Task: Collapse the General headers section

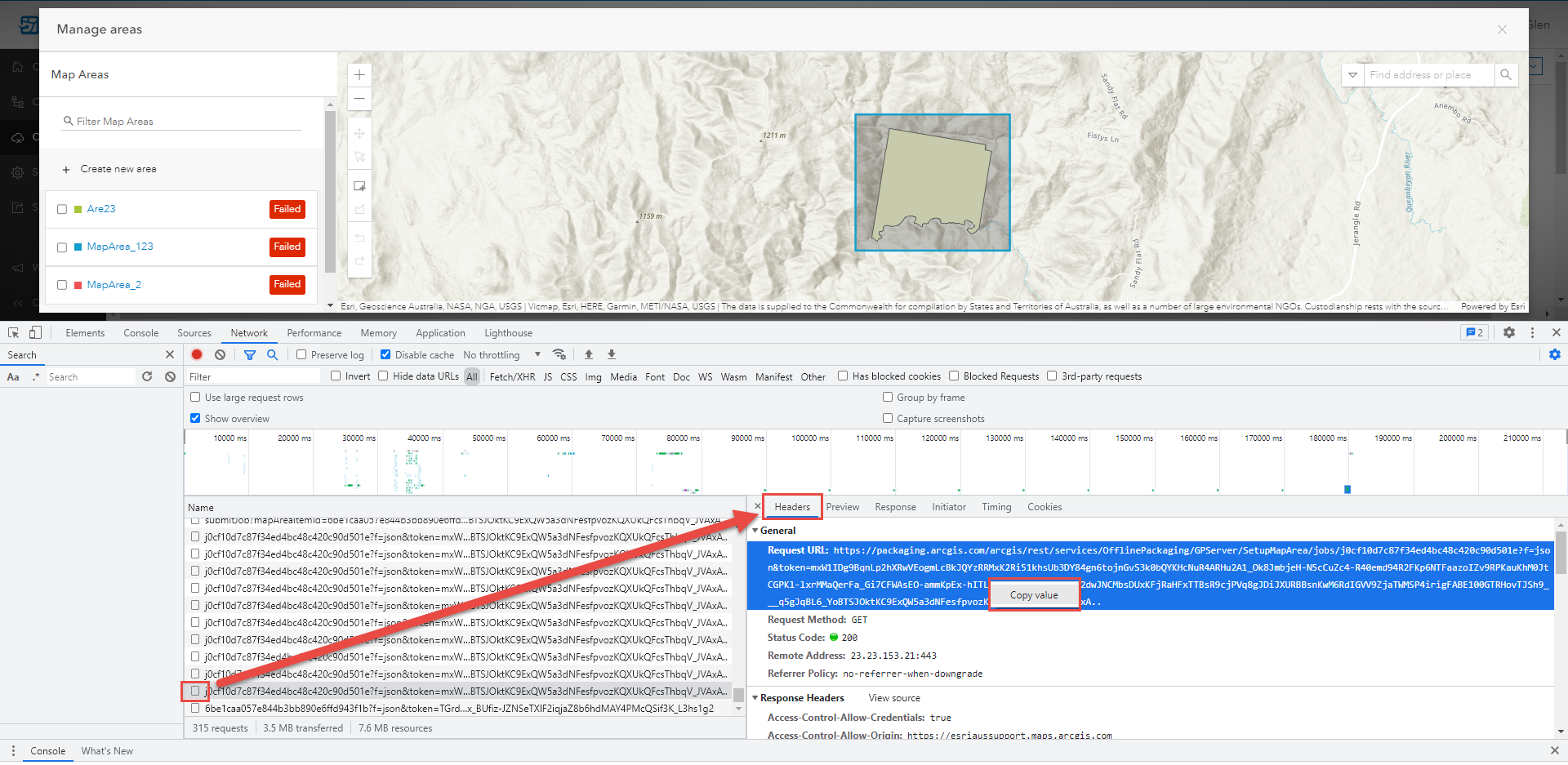Action: (755, 531)
